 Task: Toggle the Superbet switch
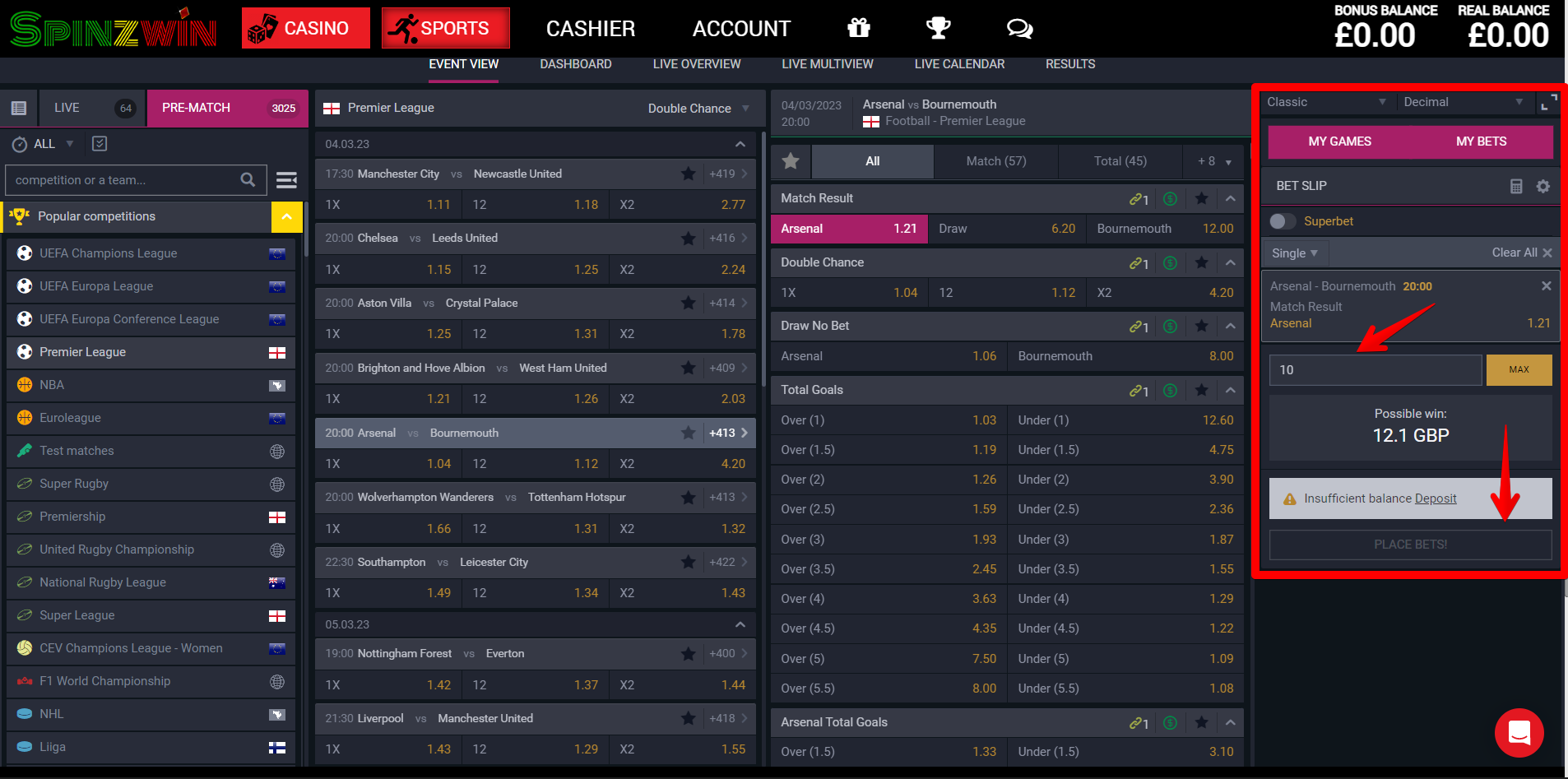click(1283, 221)
